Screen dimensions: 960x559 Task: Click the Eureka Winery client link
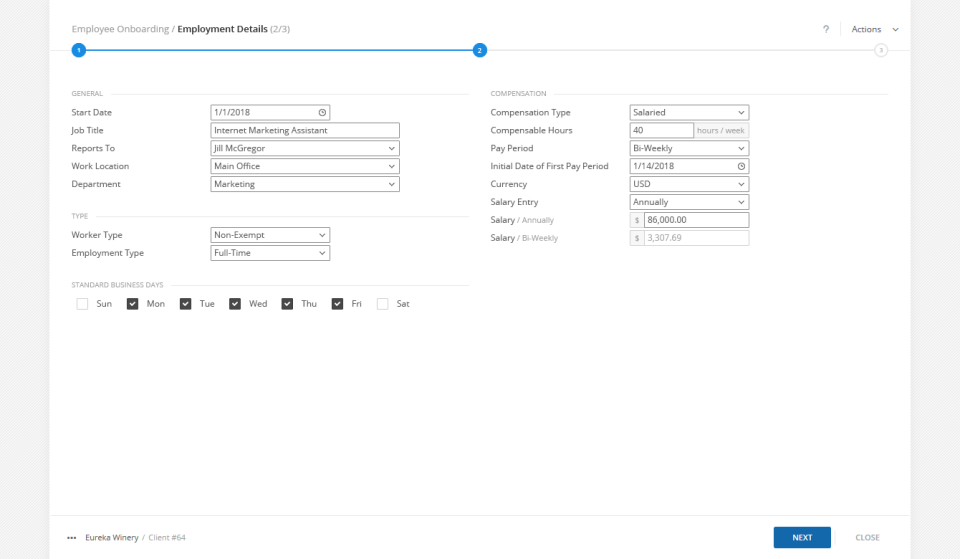pyautogui.click(x=111, y=538)
